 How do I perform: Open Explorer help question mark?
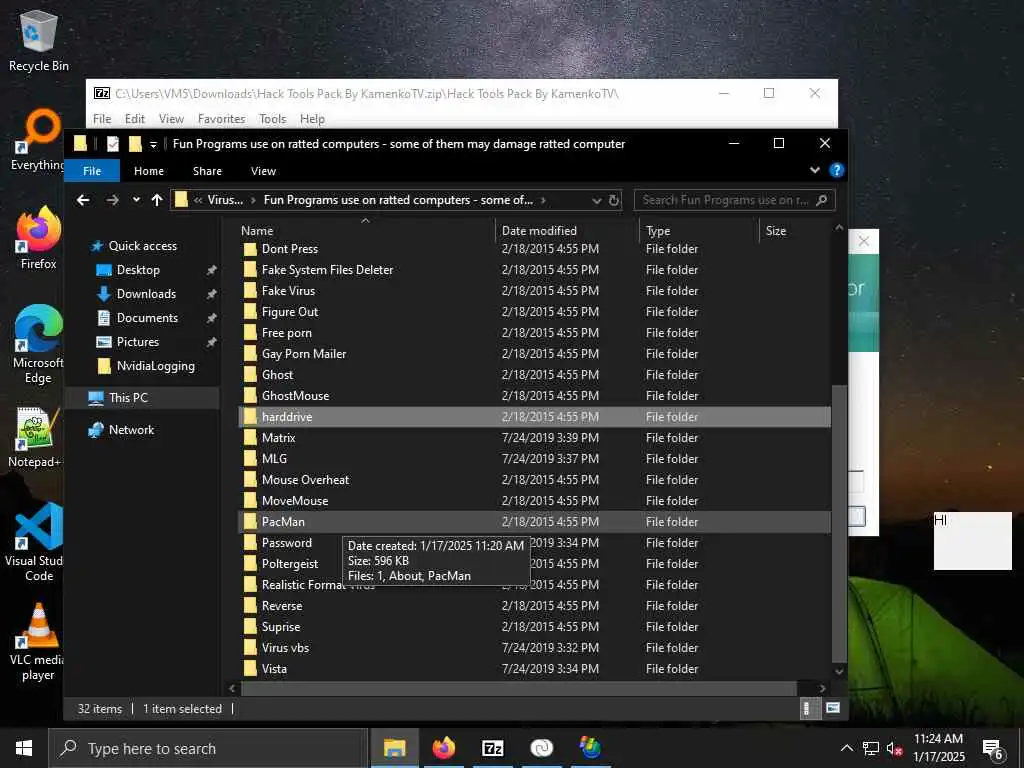coord(837,170)
